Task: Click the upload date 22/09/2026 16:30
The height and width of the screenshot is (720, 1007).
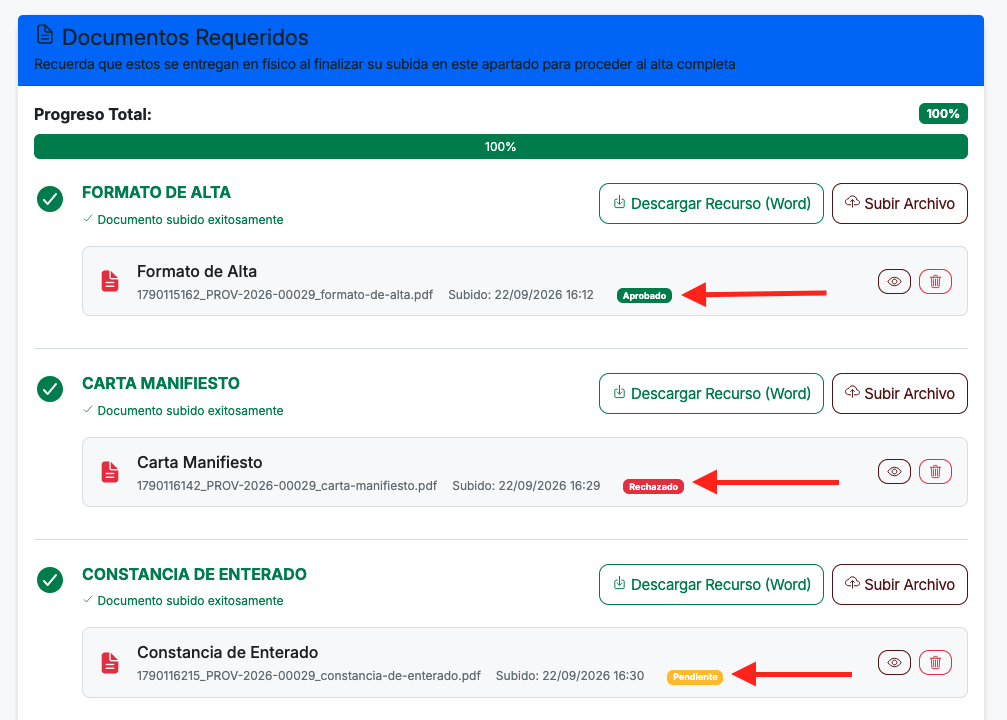Action: click(x=593, y=676)
